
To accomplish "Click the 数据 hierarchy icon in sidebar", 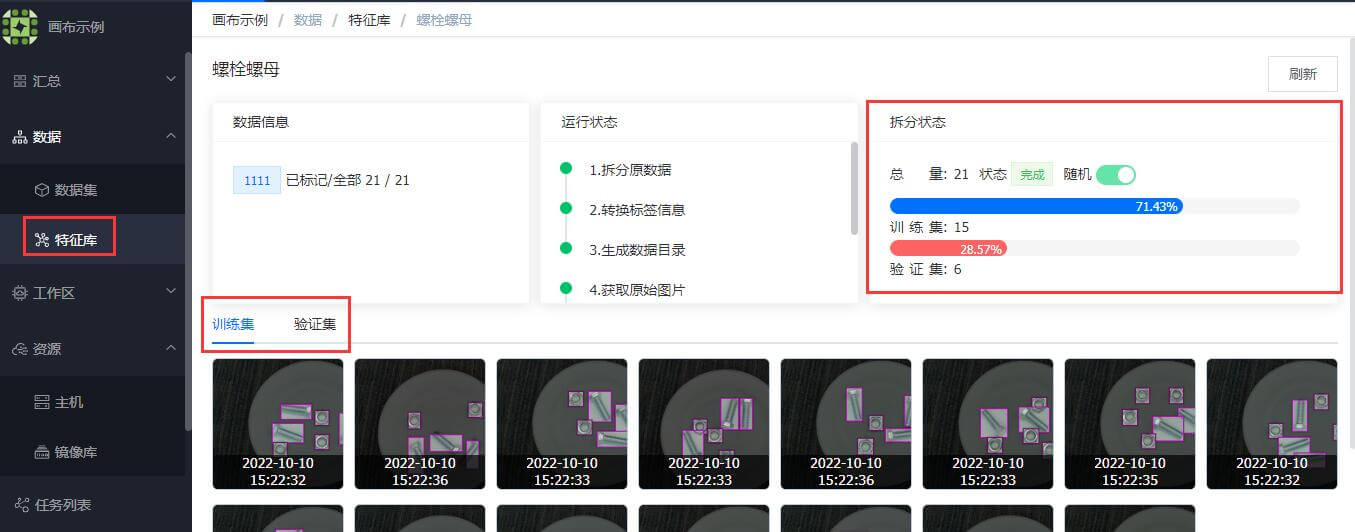I will point(20,137).
